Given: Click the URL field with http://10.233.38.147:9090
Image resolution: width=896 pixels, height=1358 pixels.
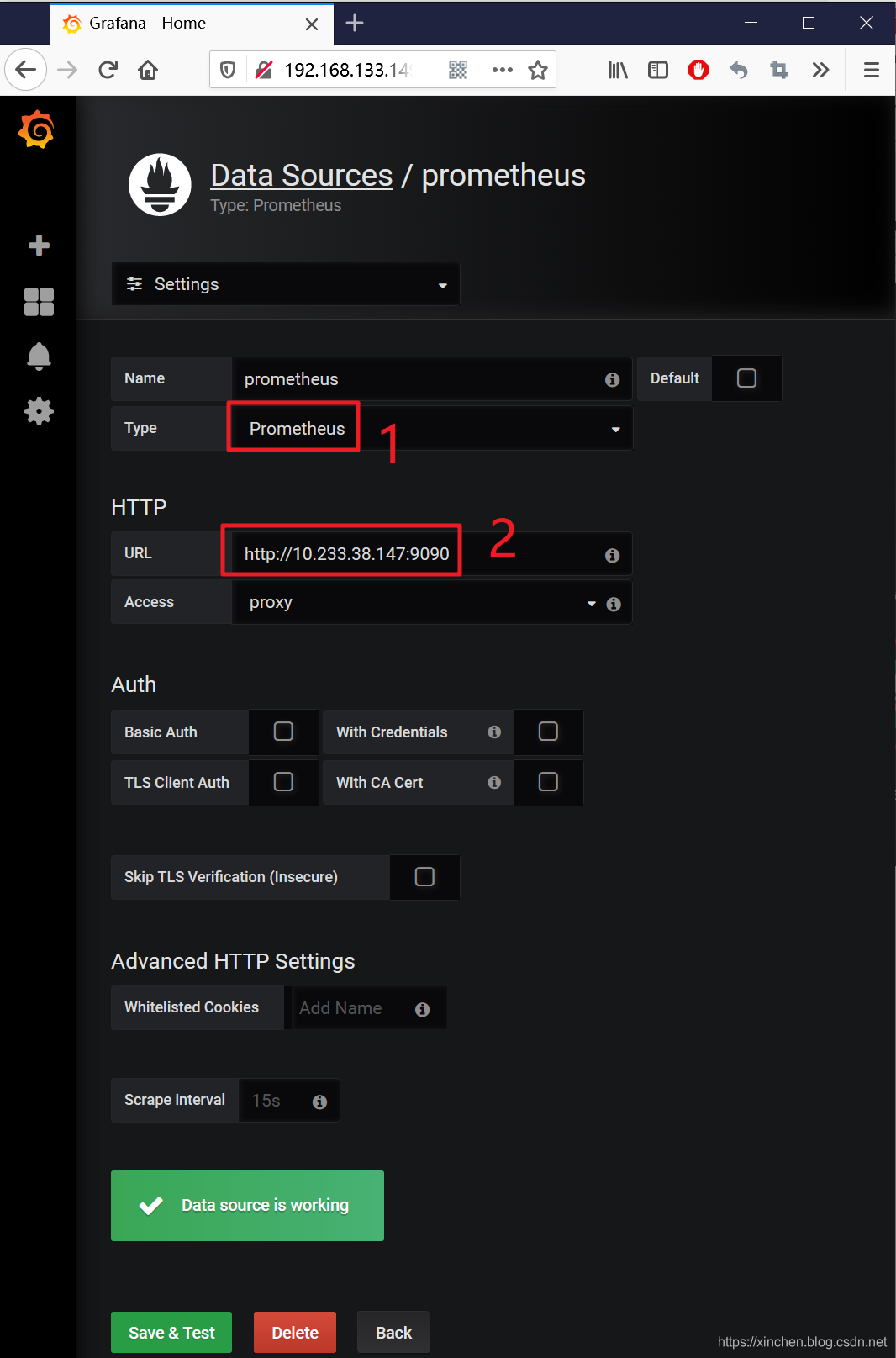Looking at the screenshot, I should coord(432,554).
